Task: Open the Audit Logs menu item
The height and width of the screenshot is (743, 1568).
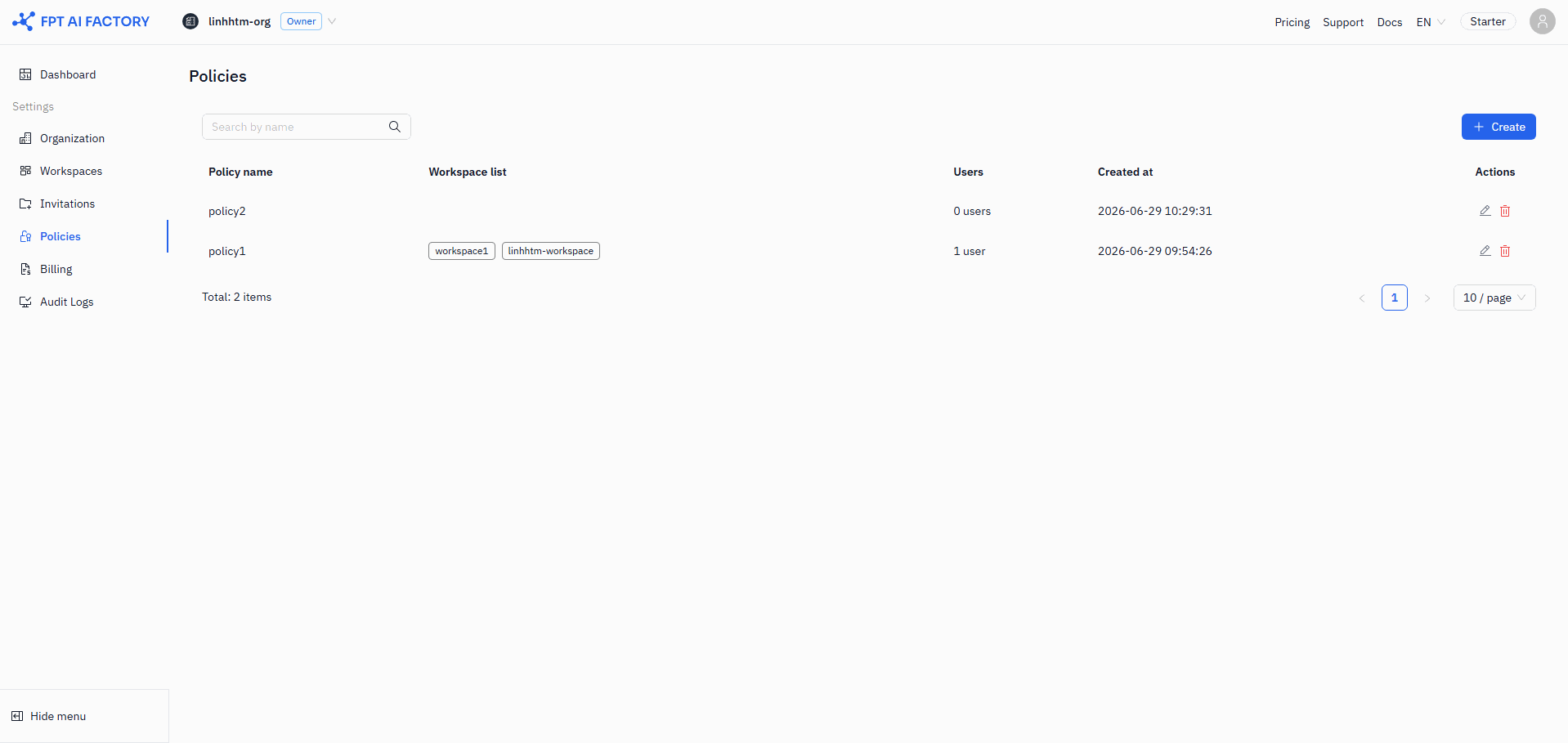Action: pyautogui.click(x=66, y=302)
